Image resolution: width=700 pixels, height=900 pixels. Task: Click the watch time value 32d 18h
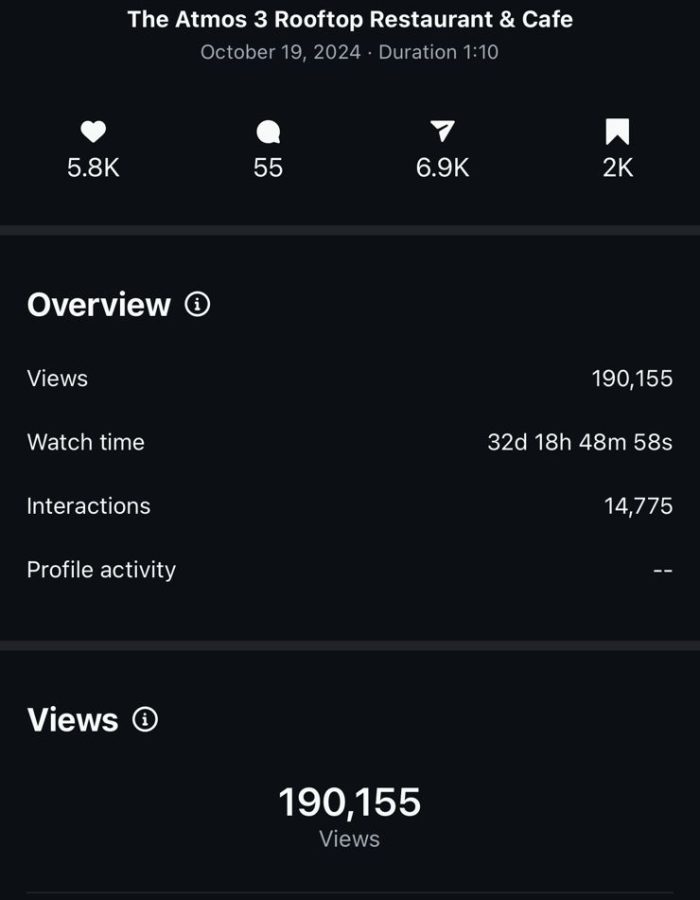tap(579, 442)
